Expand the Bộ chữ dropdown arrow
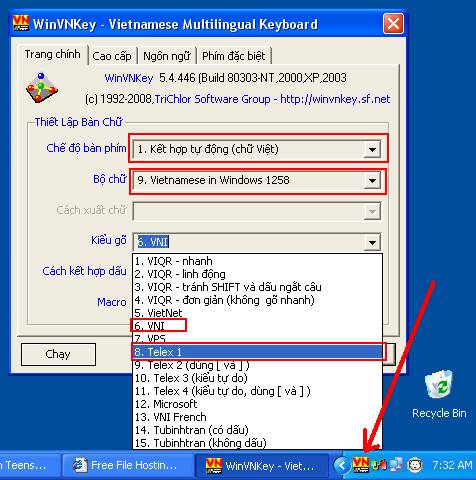This screenshot has height=480, width=476. [x=372, y=181]
